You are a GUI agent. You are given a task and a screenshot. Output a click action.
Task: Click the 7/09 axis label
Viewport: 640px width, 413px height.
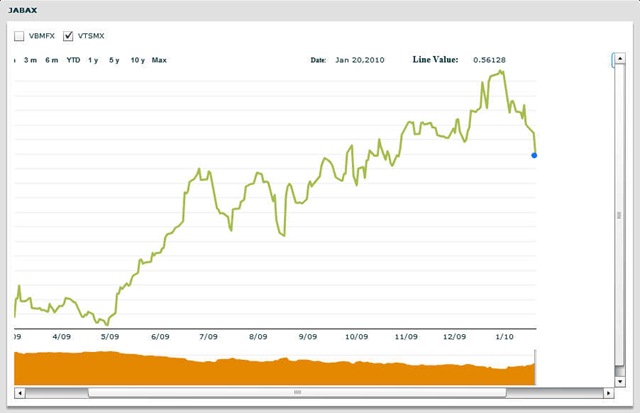click(x=208, y=337)
